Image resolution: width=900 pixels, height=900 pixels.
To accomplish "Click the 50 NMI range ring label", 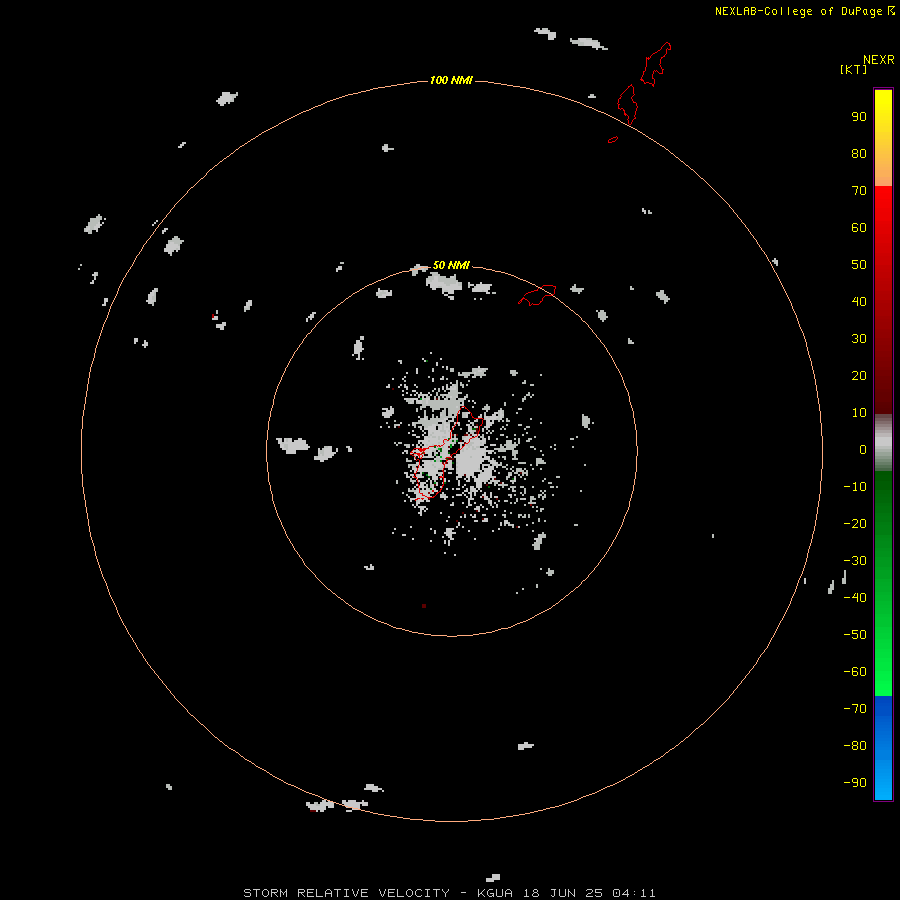I will (451, 265).
